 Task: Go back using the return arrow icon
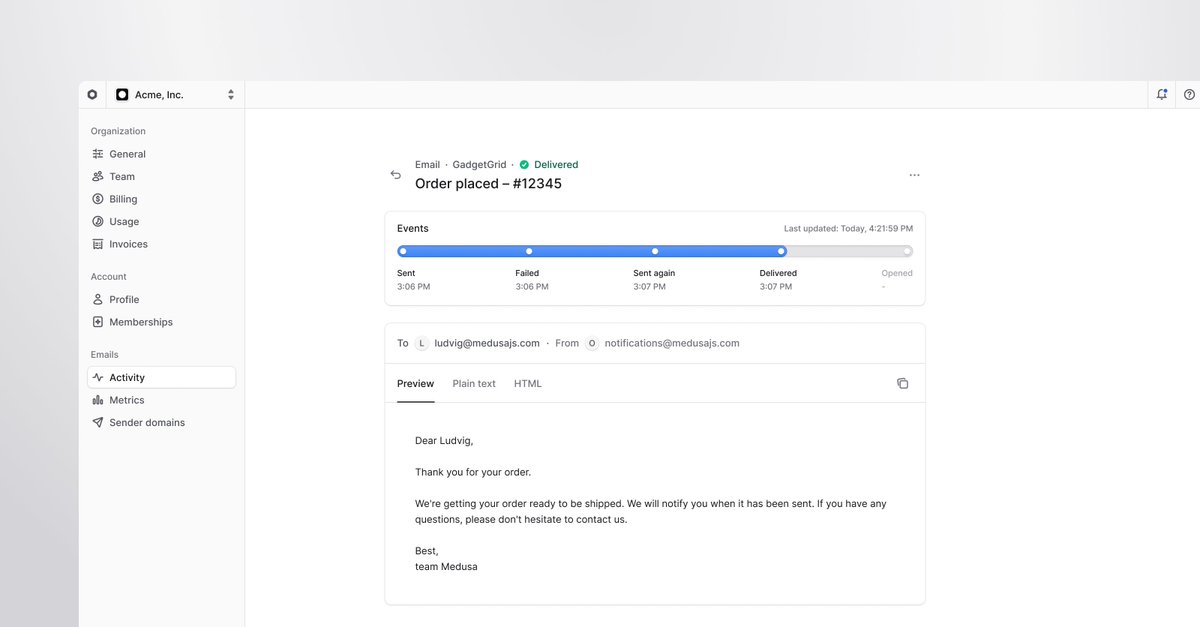pos(396,175)
